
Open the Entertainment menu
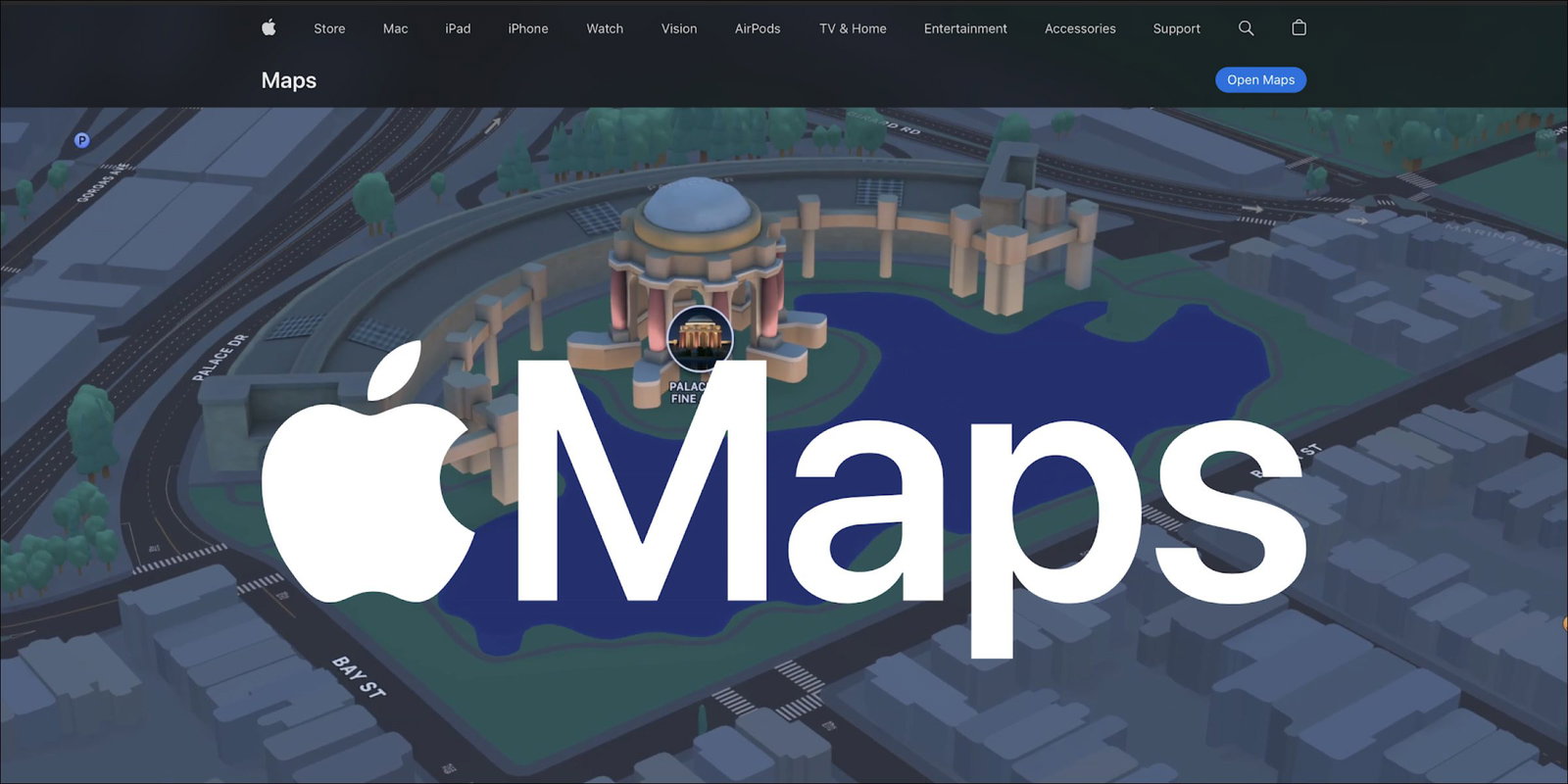965,28
